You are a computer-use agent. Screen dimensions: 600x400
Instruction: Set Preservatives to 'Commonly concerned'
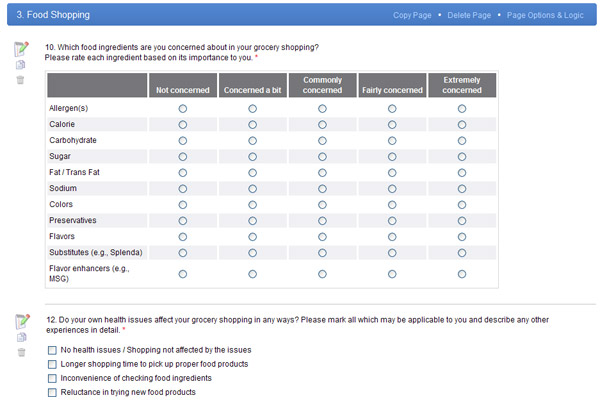click(322, 220)
